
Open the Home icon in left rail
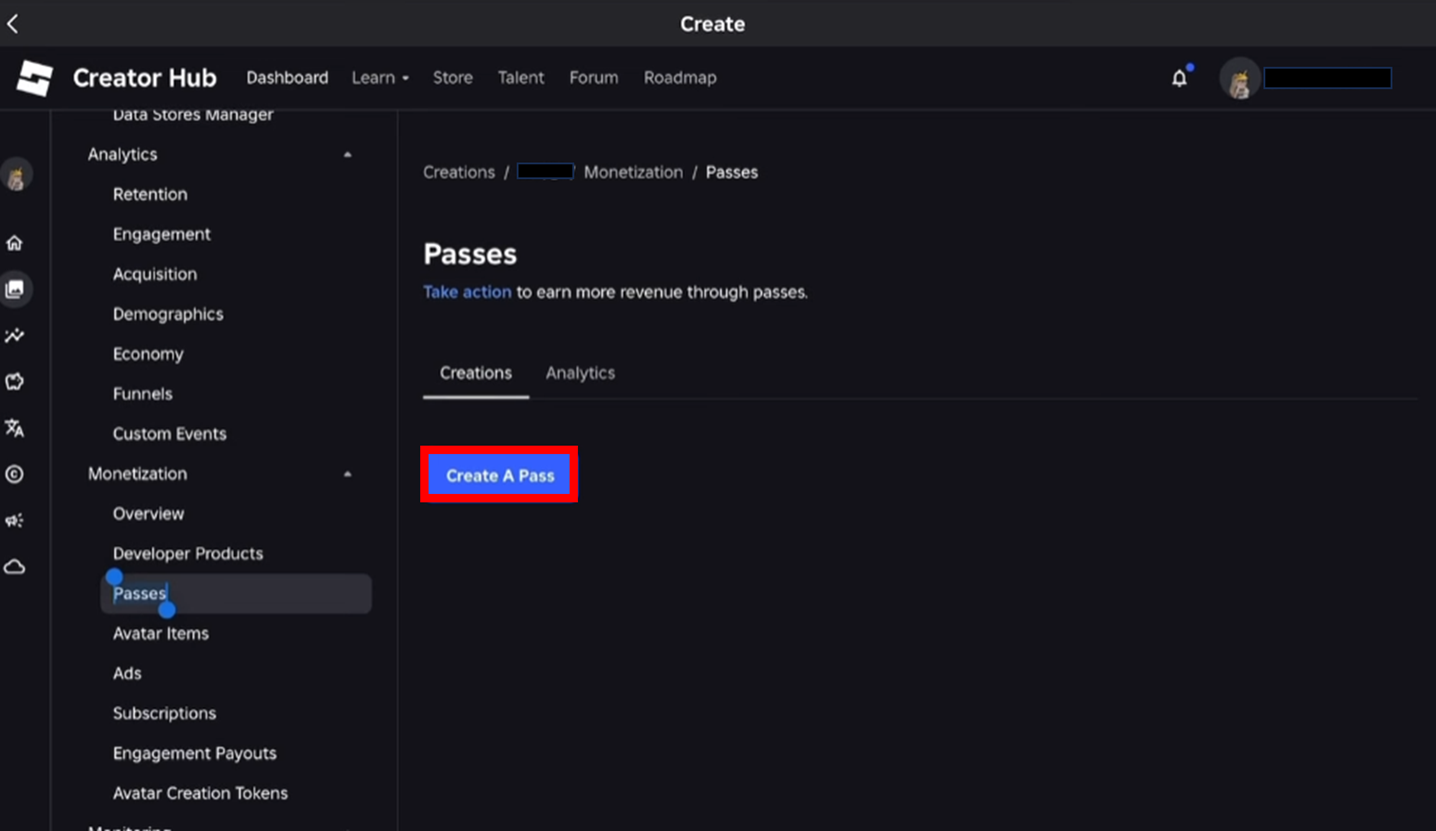point(15,243)
